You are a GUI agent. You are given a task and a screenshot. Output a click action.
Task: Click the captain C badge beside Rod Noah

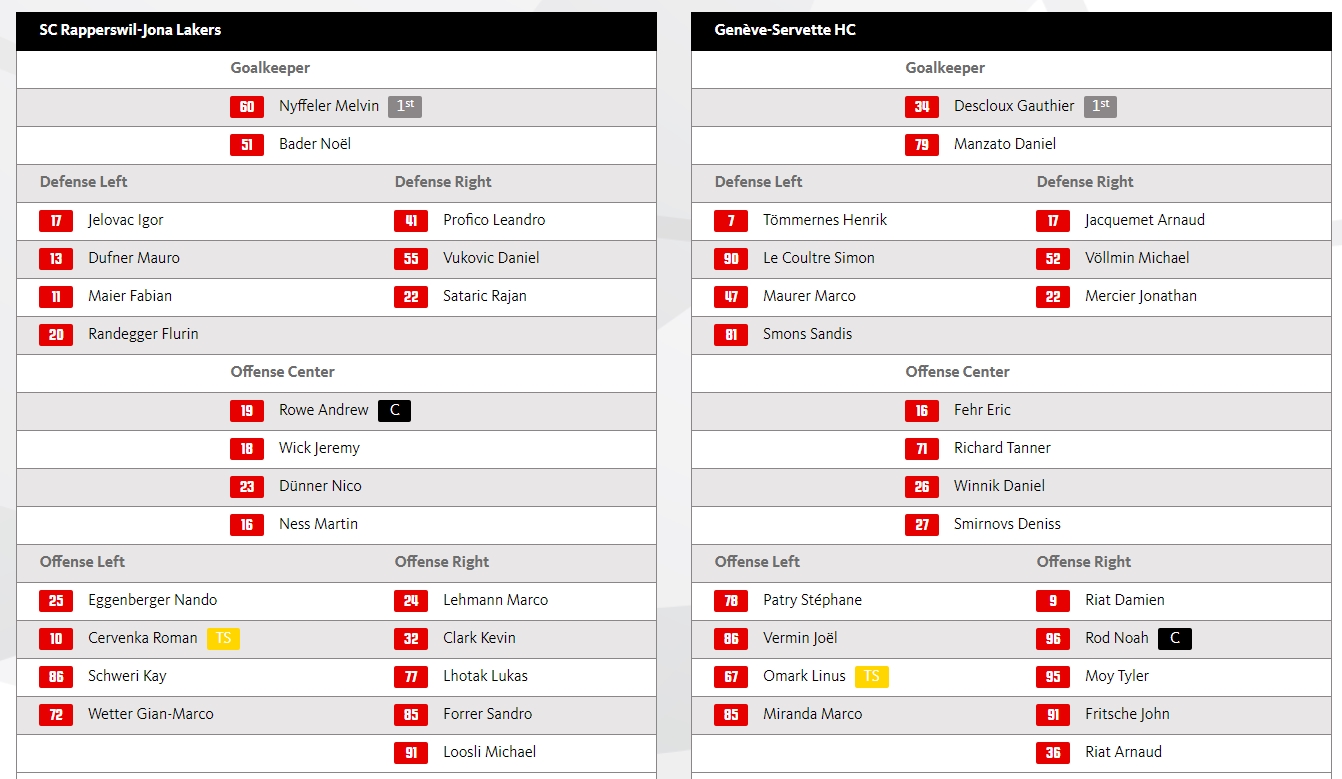1175,638
